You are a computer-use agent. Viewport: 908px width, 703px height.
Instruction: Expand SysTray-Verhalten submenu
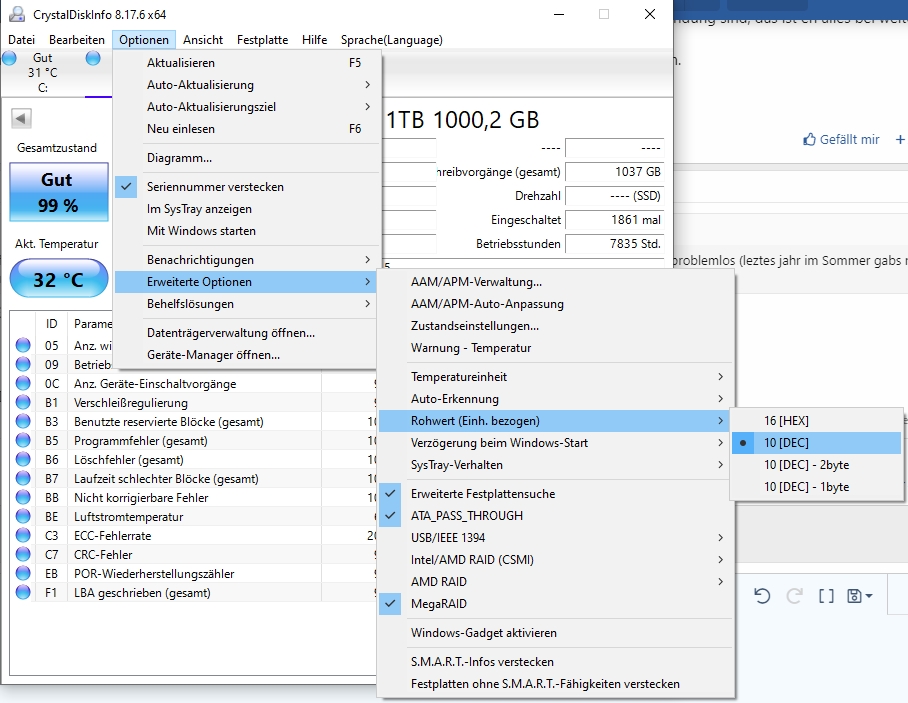pyautogui.click(x=555, y=464)
